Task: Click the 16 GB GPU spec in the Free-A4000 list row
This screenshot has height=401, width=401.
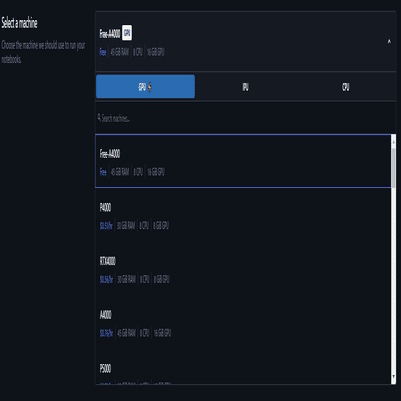Action: (156, 172)
